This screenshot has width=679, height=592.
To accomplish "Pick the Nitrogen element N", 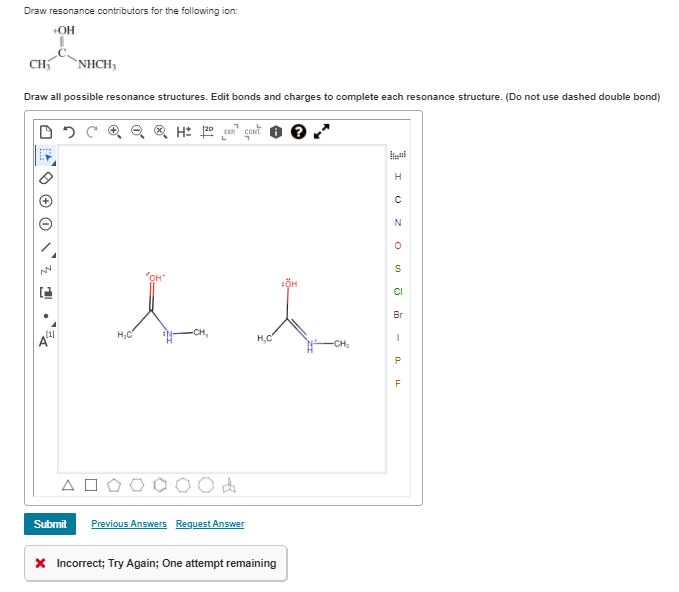I will (398, 223).
